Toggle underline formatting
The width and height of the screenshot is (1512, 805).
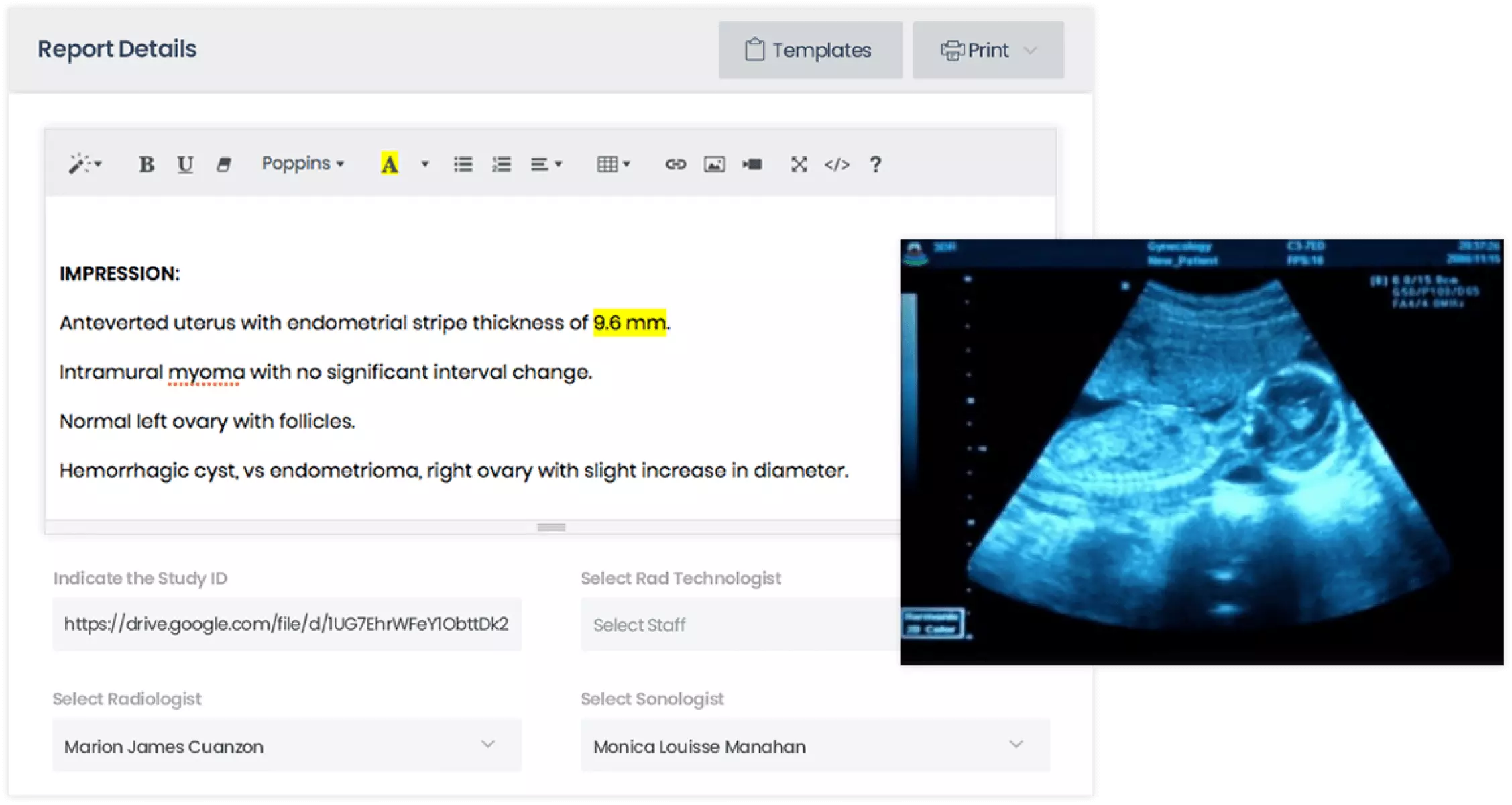pos(185,163)
